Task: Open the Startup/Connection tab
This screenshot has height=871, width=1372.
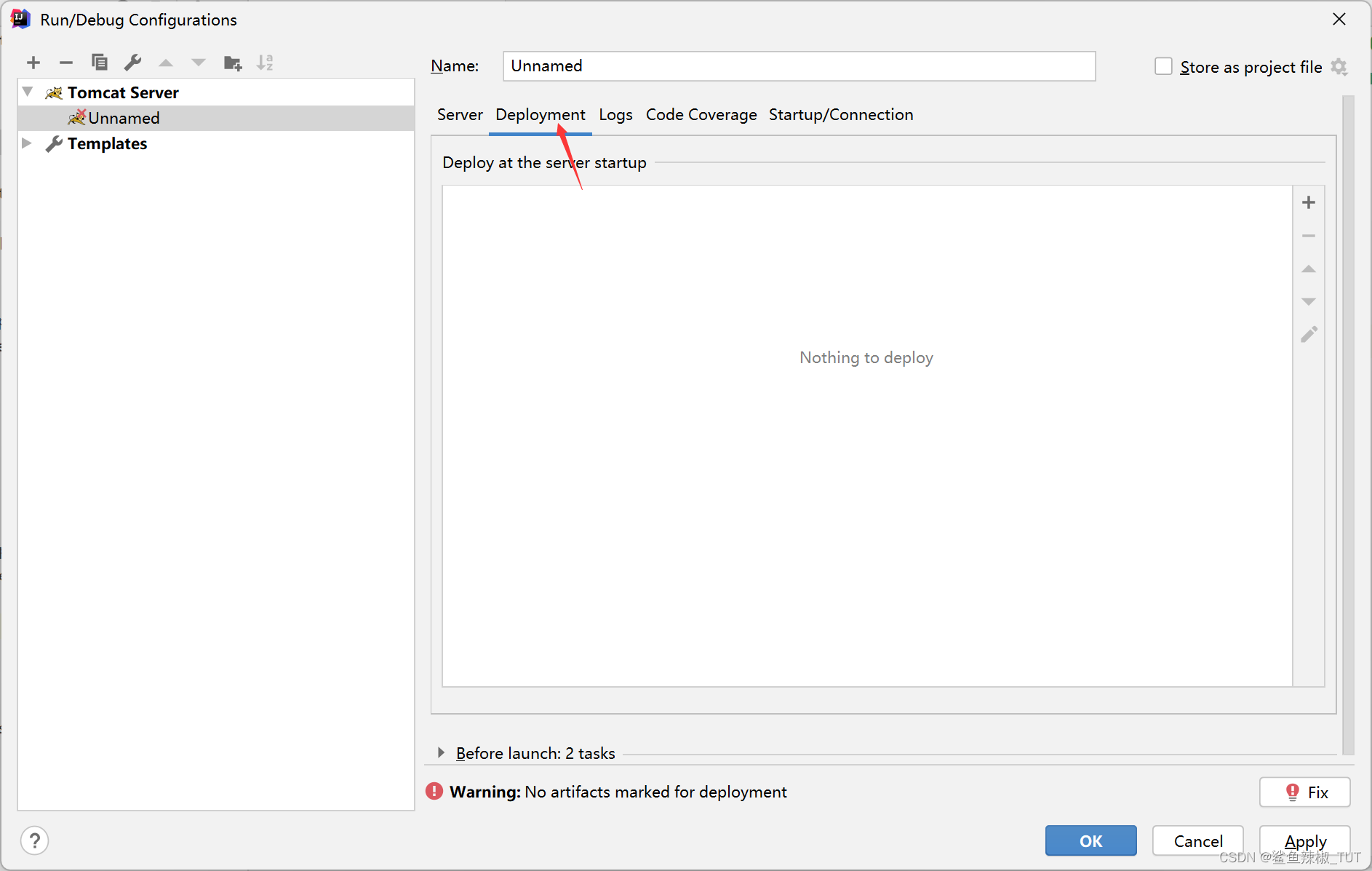Action: click(841, 114)
